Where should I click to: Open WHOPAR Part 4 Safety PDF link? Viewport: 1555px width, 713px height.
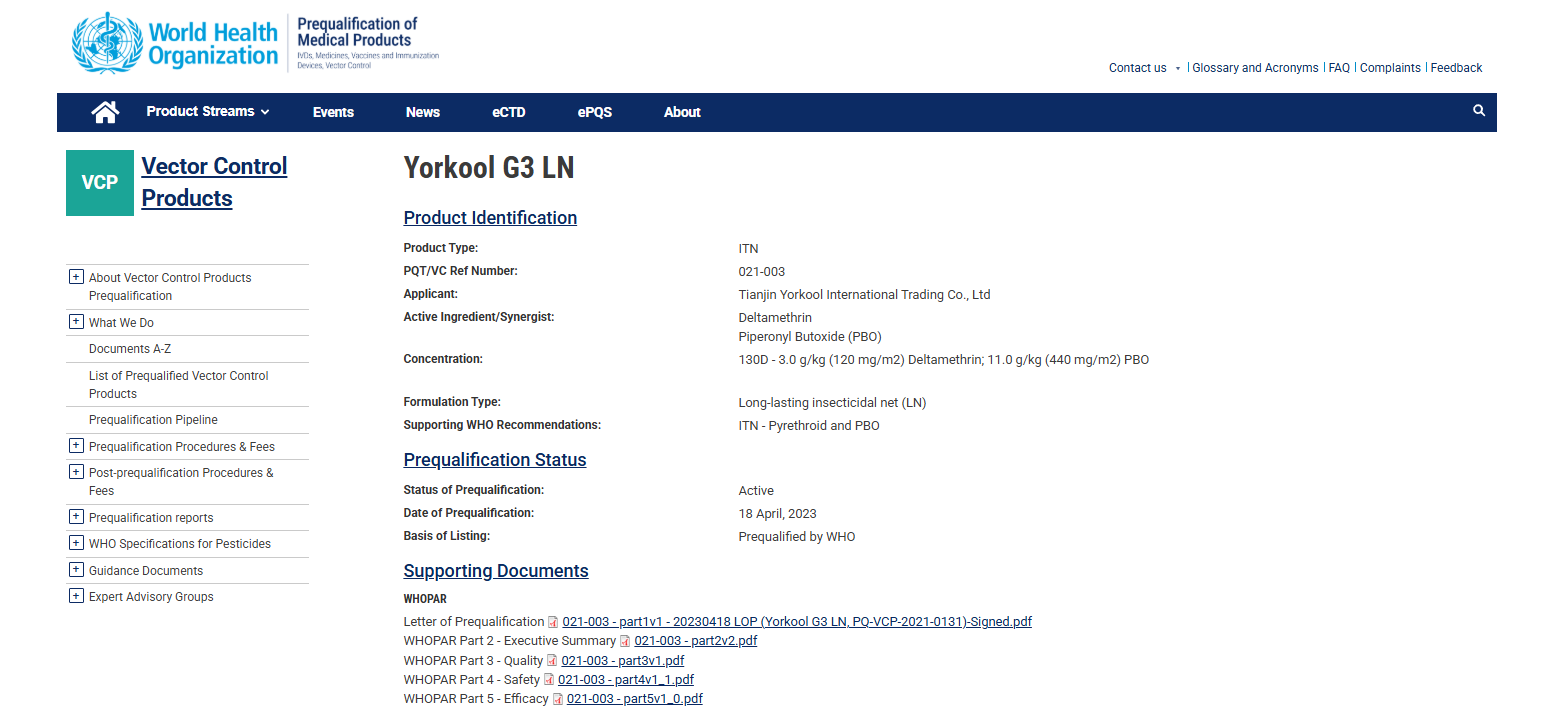[625, 680]
